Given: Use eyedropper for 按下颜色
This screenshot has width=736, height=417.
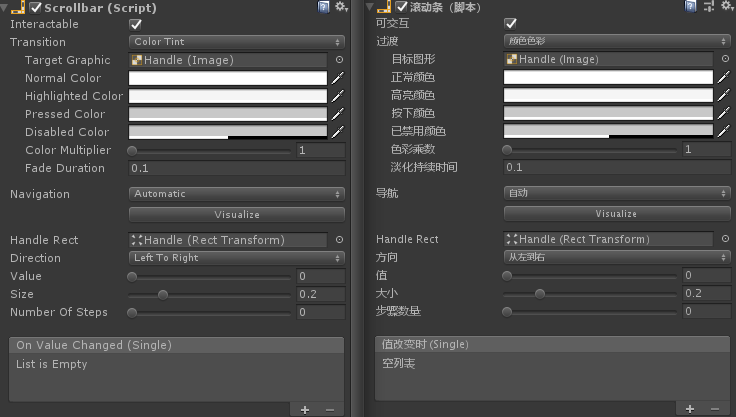Looking at the screenshot, I should [x=724, y=113].
